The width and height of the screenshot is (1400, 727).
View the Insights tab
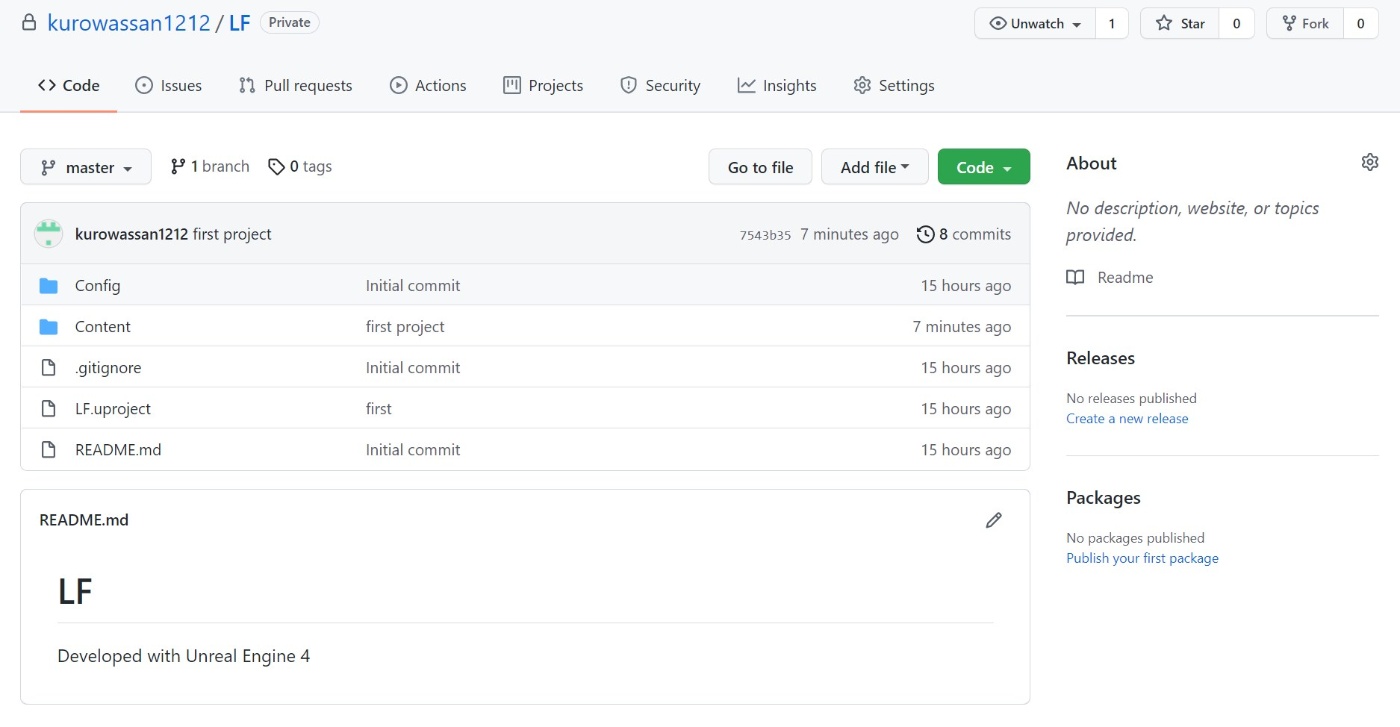[x=777, y=85]
